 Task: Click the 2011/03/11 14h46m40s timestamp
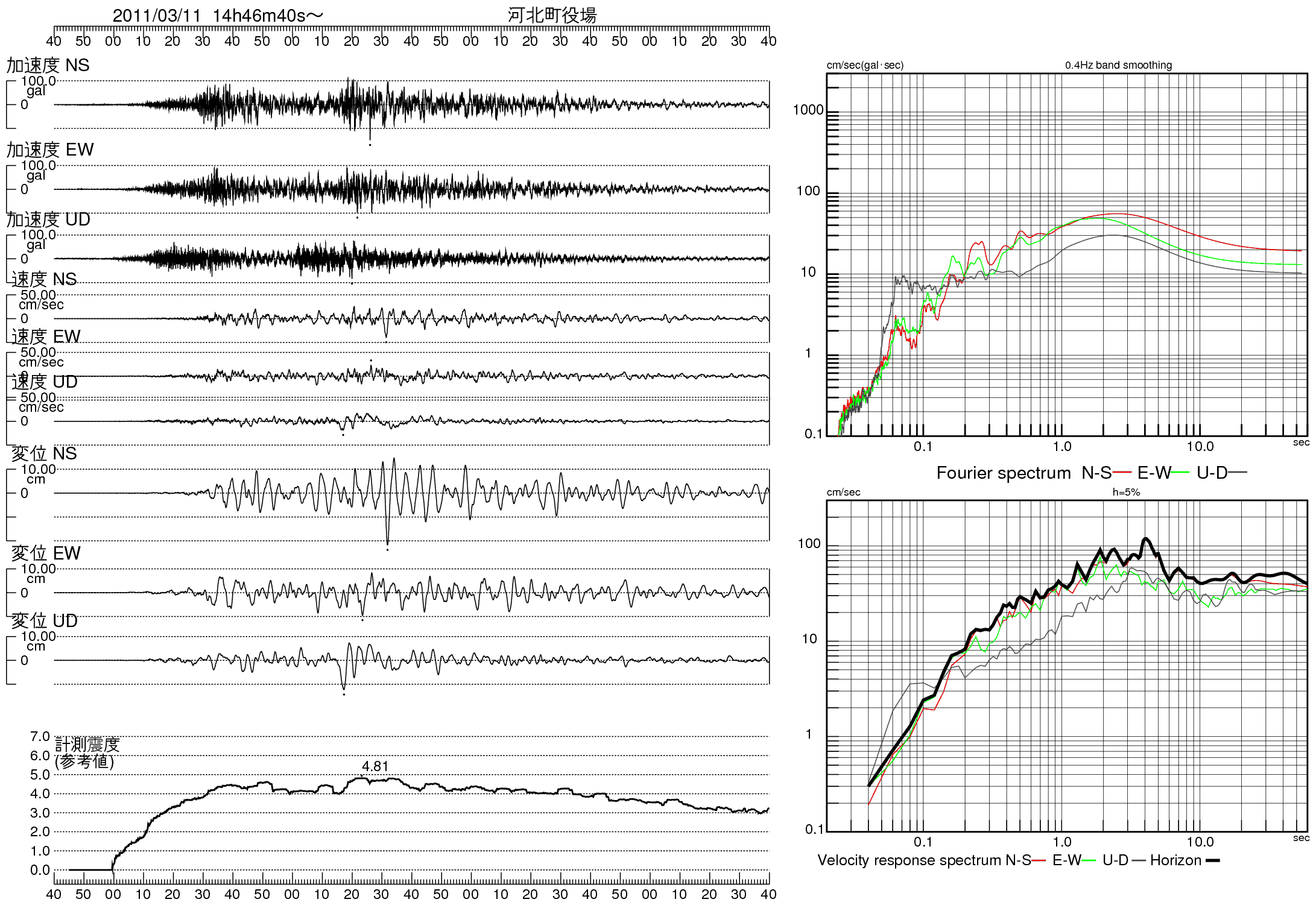218,16
